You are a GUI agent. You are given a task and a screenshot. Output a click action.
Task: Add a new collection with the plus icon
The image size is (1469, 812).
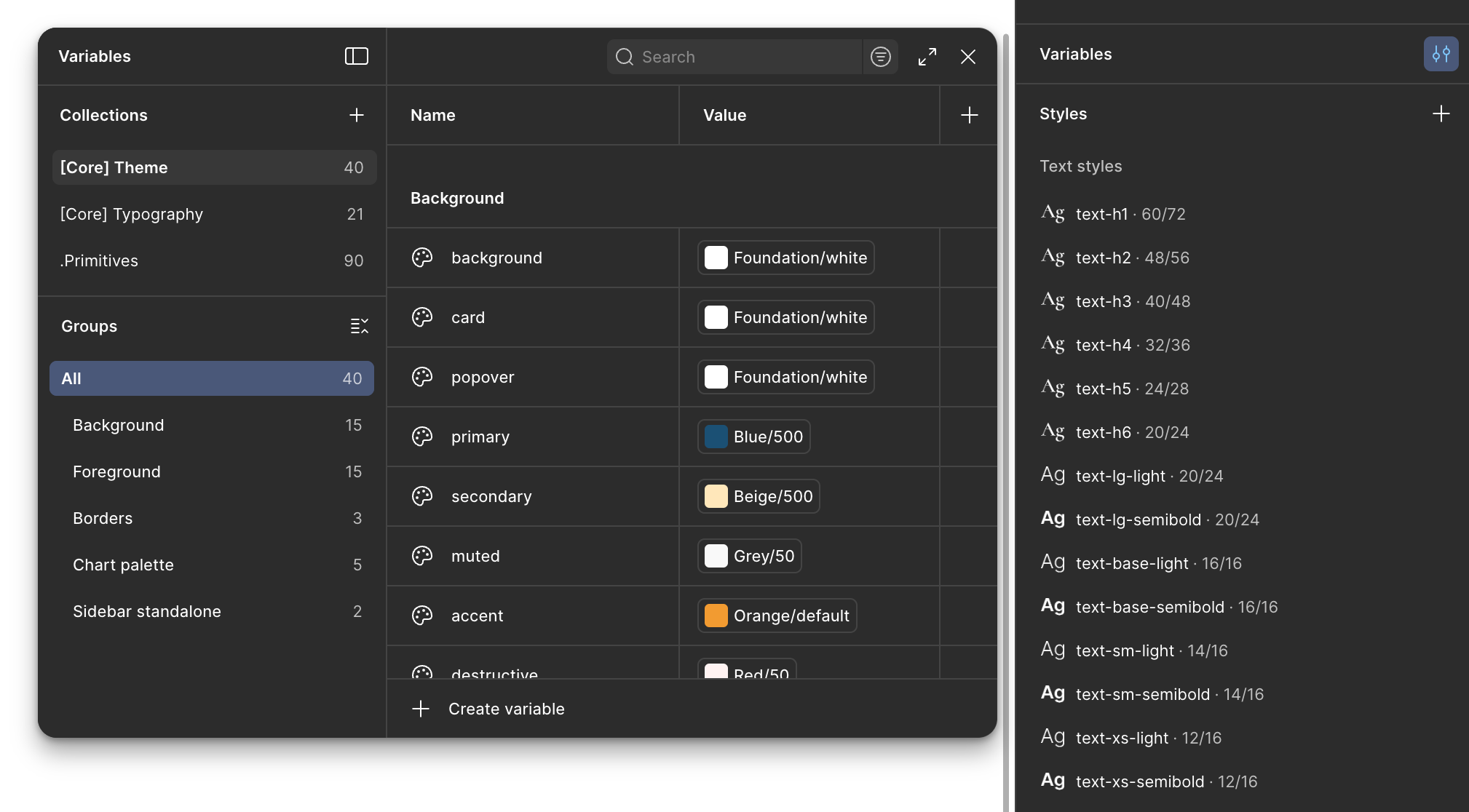click(357, 115)
